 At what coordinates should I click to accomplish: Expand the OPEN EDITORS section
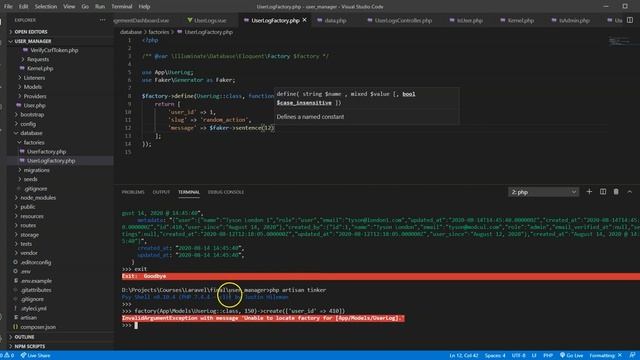point(31,32)
